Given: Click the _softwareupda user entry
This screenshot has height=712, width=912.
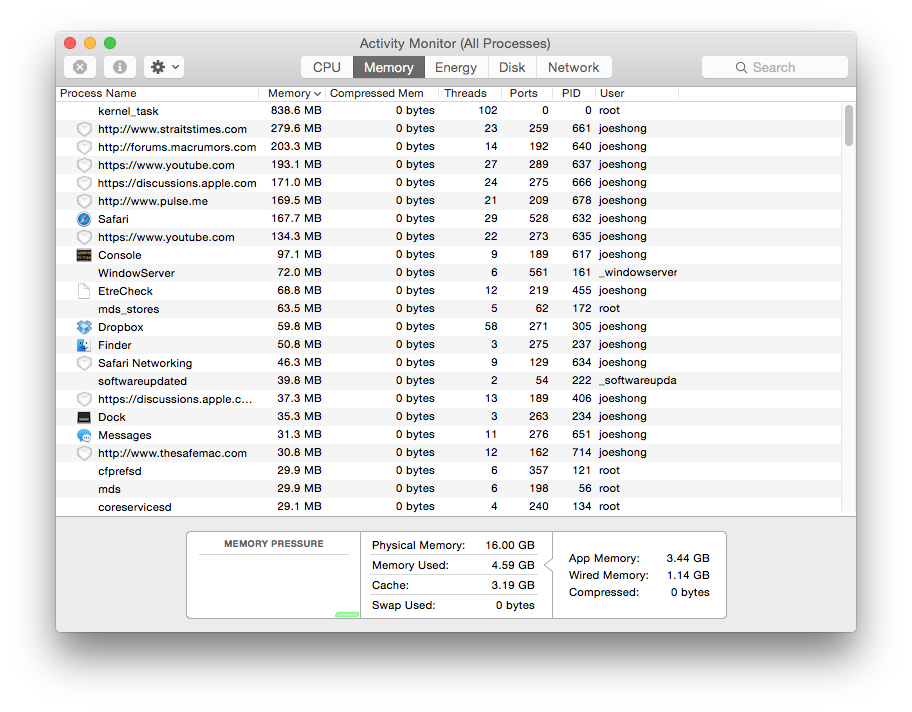Looking at the screenshot, I should pyautogui.click(x=638, y=380).
